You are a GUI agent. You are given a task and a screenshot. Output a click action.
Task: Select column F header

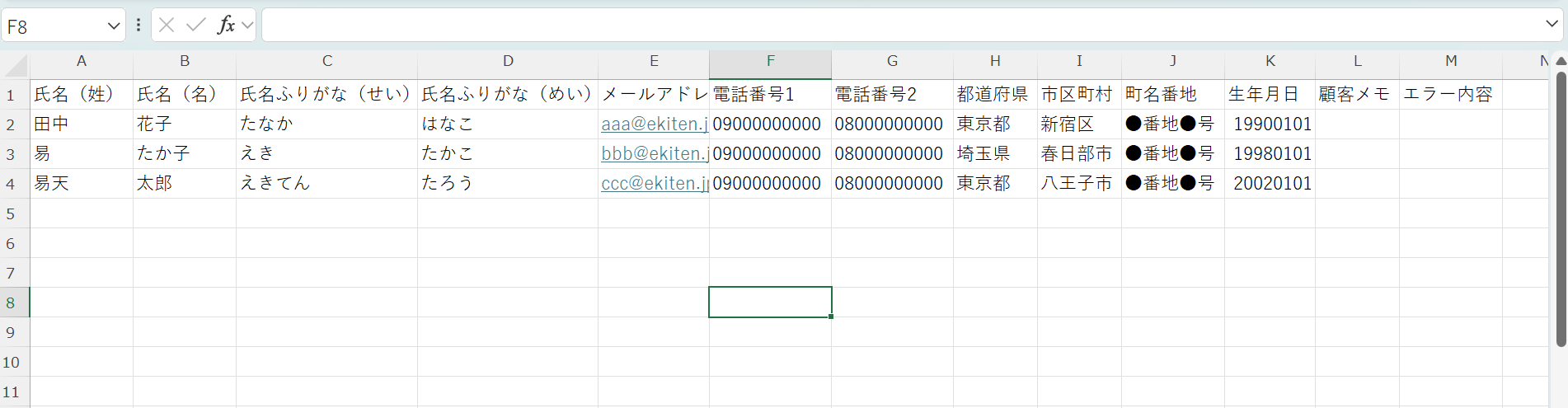tap(770, 61)
